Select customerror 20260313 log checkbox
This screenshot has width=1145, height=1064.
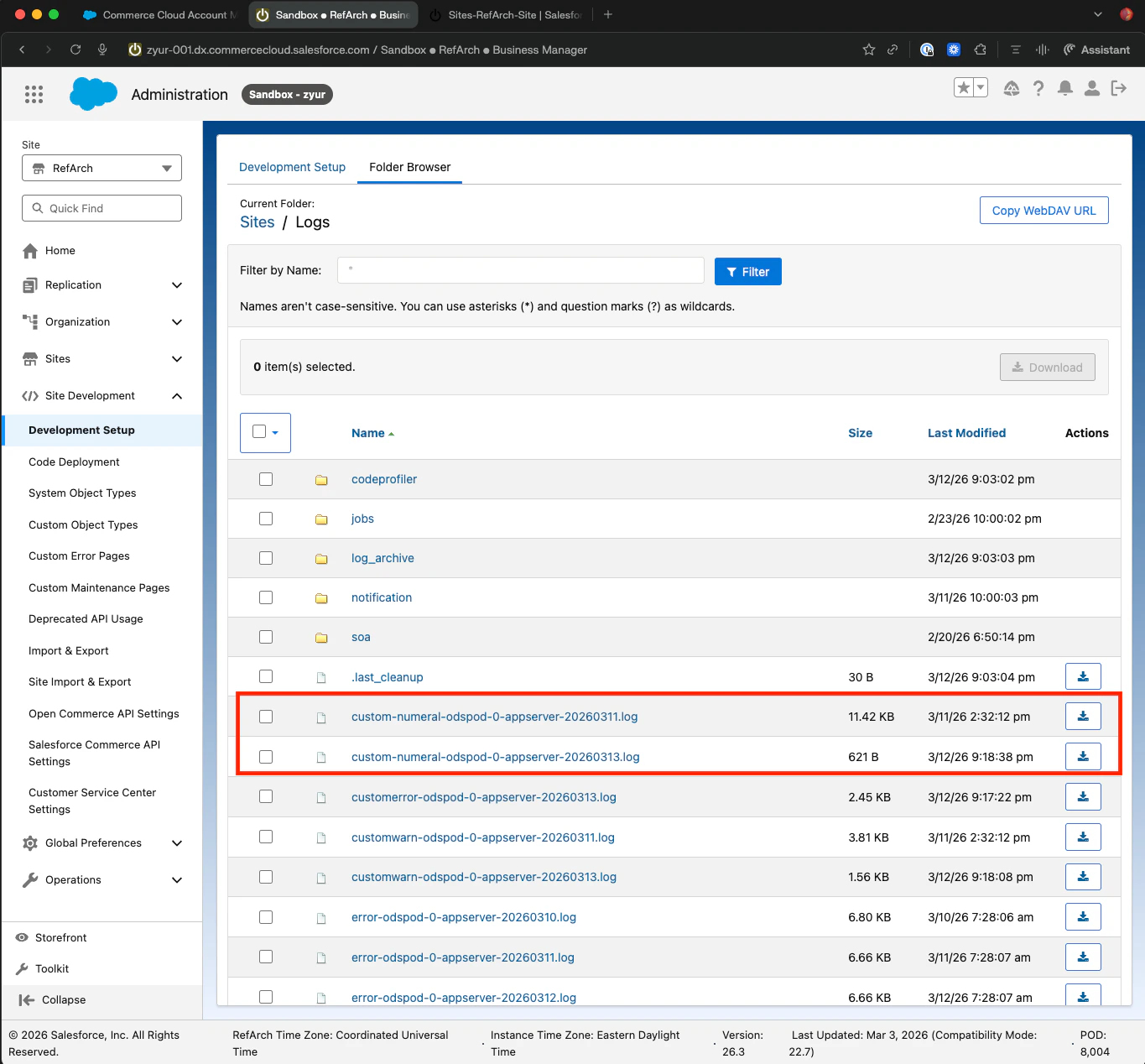point(266,796)
